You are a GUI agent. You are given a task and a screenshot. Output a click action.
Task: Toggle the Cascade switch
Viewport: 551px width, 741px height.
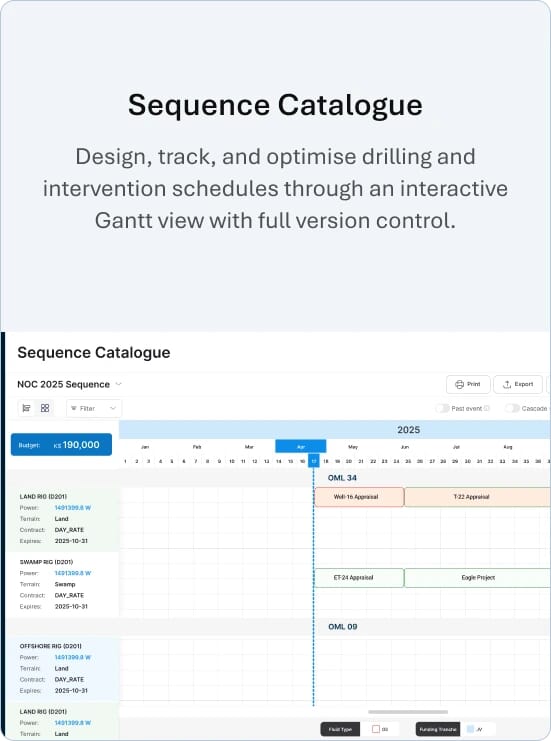(512, 408)
